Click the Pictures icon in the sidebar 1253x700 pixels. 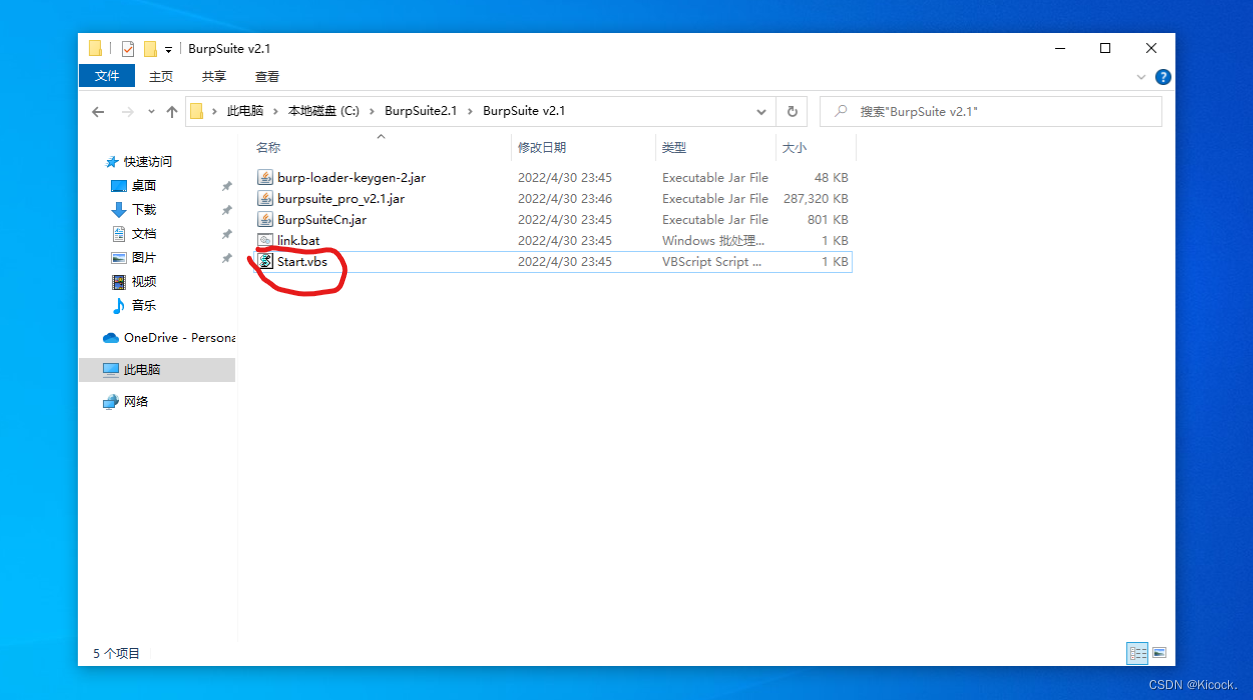coord(119,258)
